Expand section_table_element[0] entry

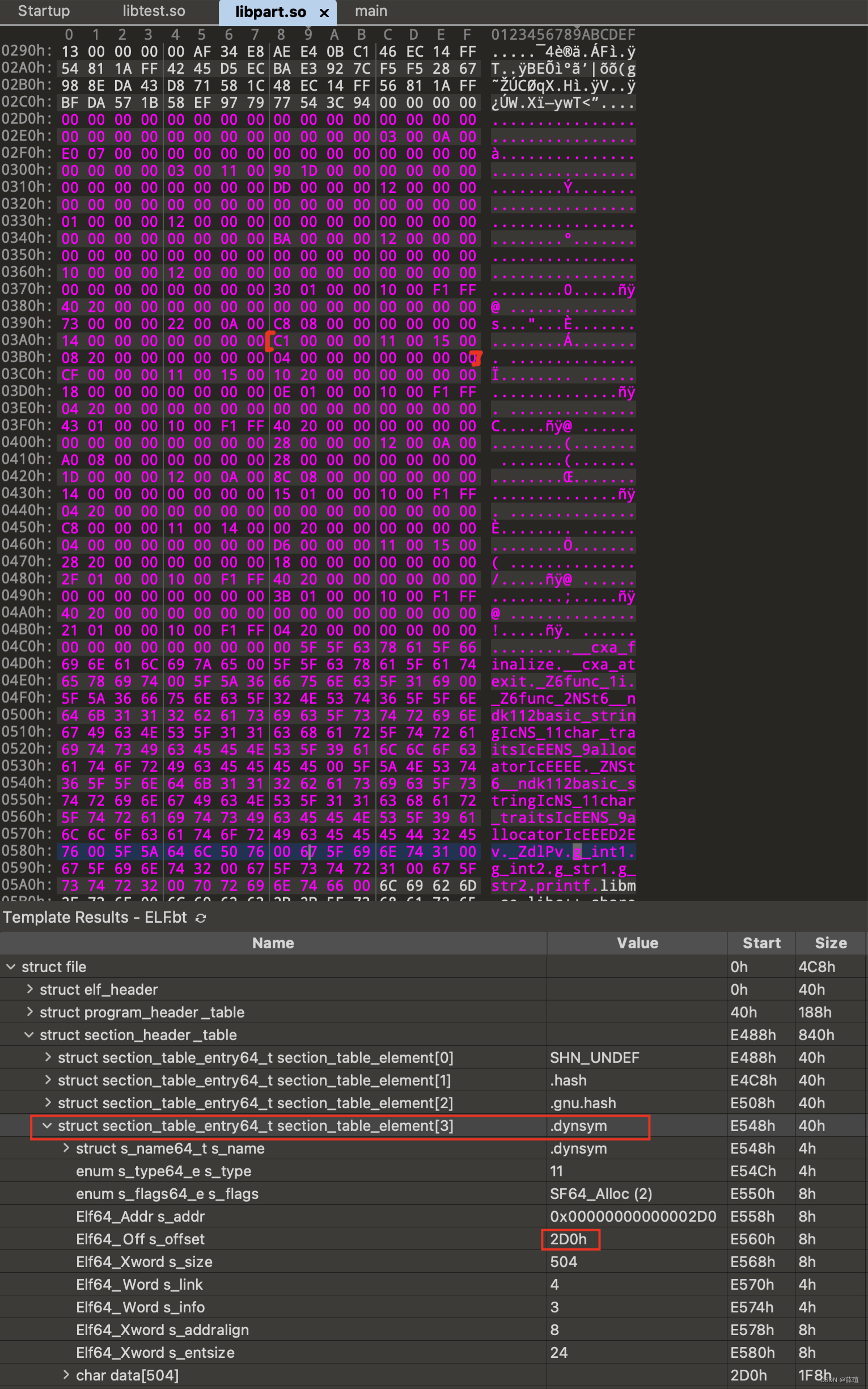point(48,1057)
